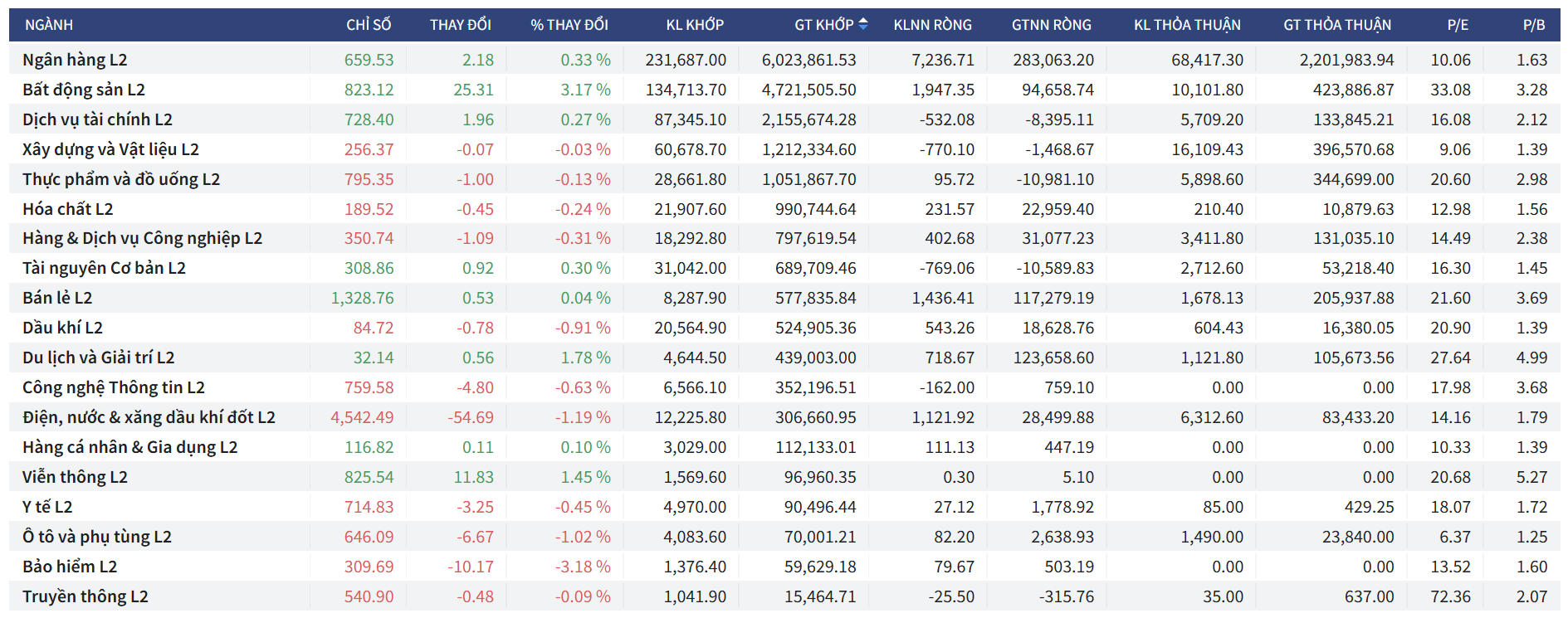The image size is (1568, 618).
Task: Open the Ngân hàng L2 sector row
Action: coord(75,60)
